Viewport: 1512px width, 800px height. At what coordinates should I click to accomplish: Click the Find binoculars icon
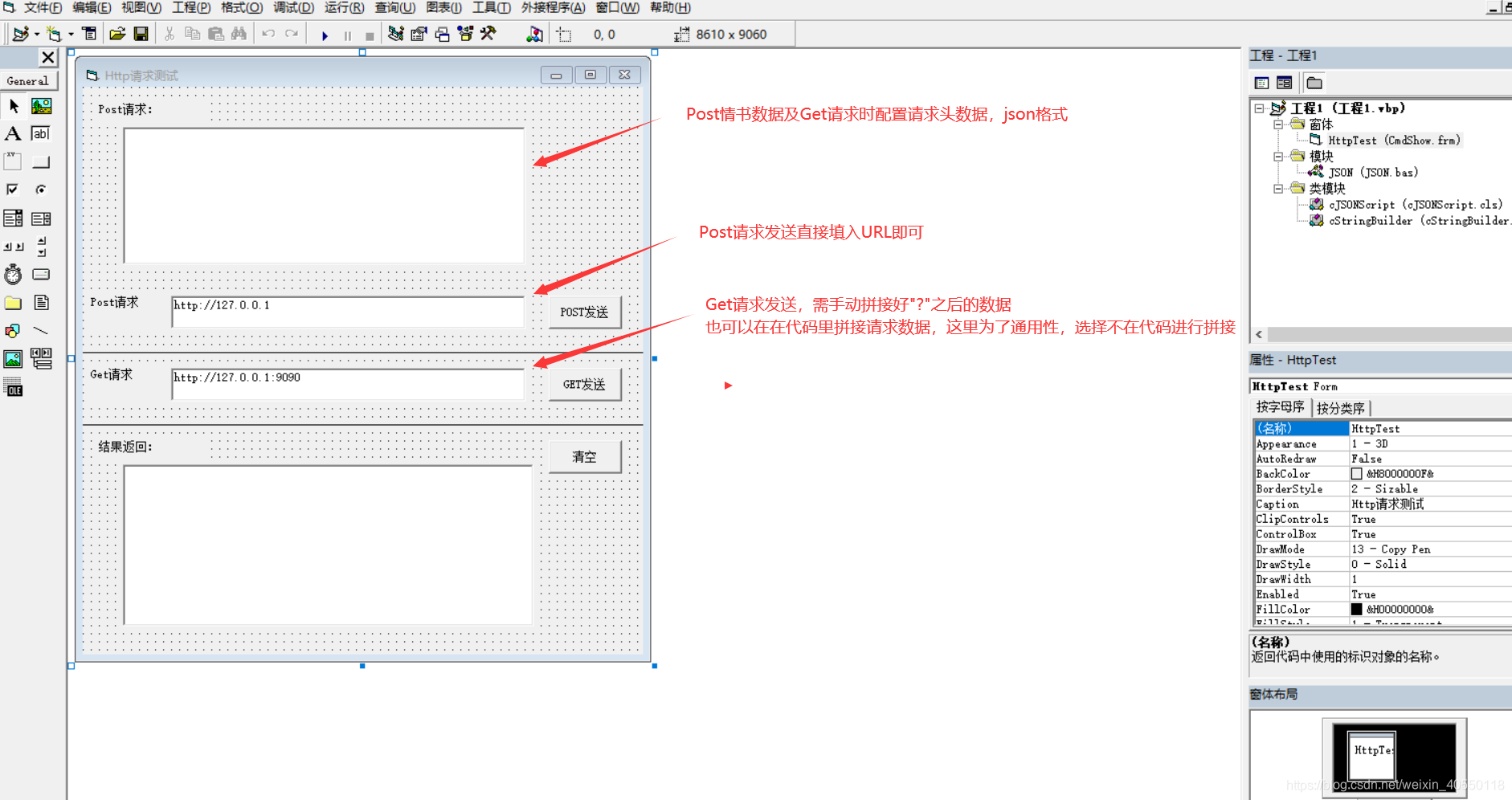click(x=239, y=35)
